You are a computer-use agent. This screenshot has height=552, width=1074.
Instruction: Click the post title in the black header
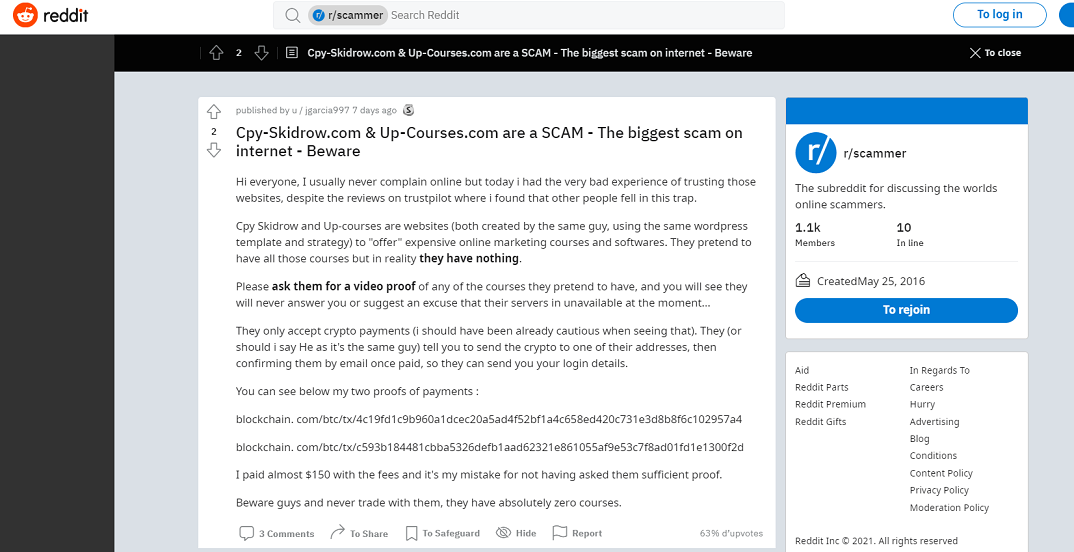[x=529, y=53]
